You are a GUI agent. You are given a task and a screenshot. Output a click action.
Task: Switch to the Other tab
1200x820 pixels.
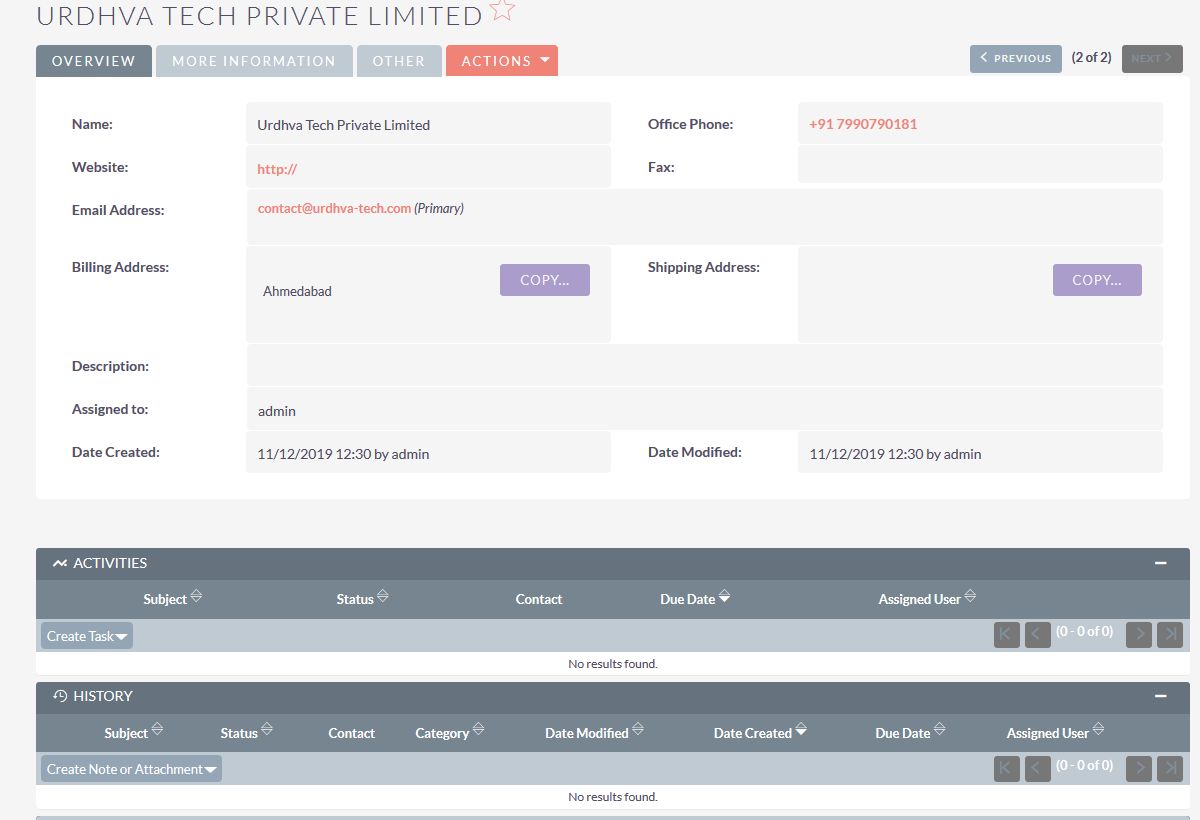399,61
